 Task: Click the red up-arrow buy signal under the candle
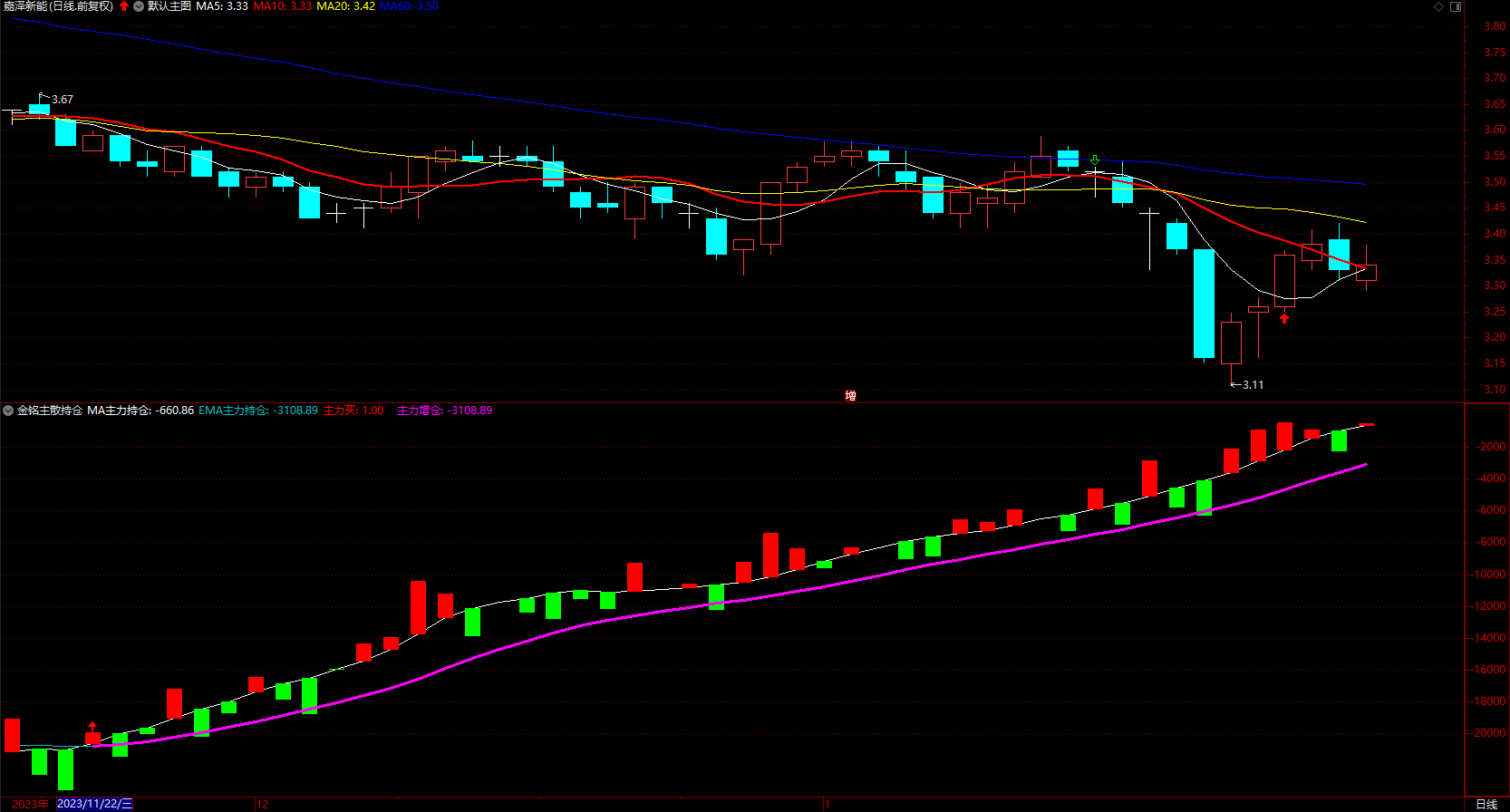1284,318
